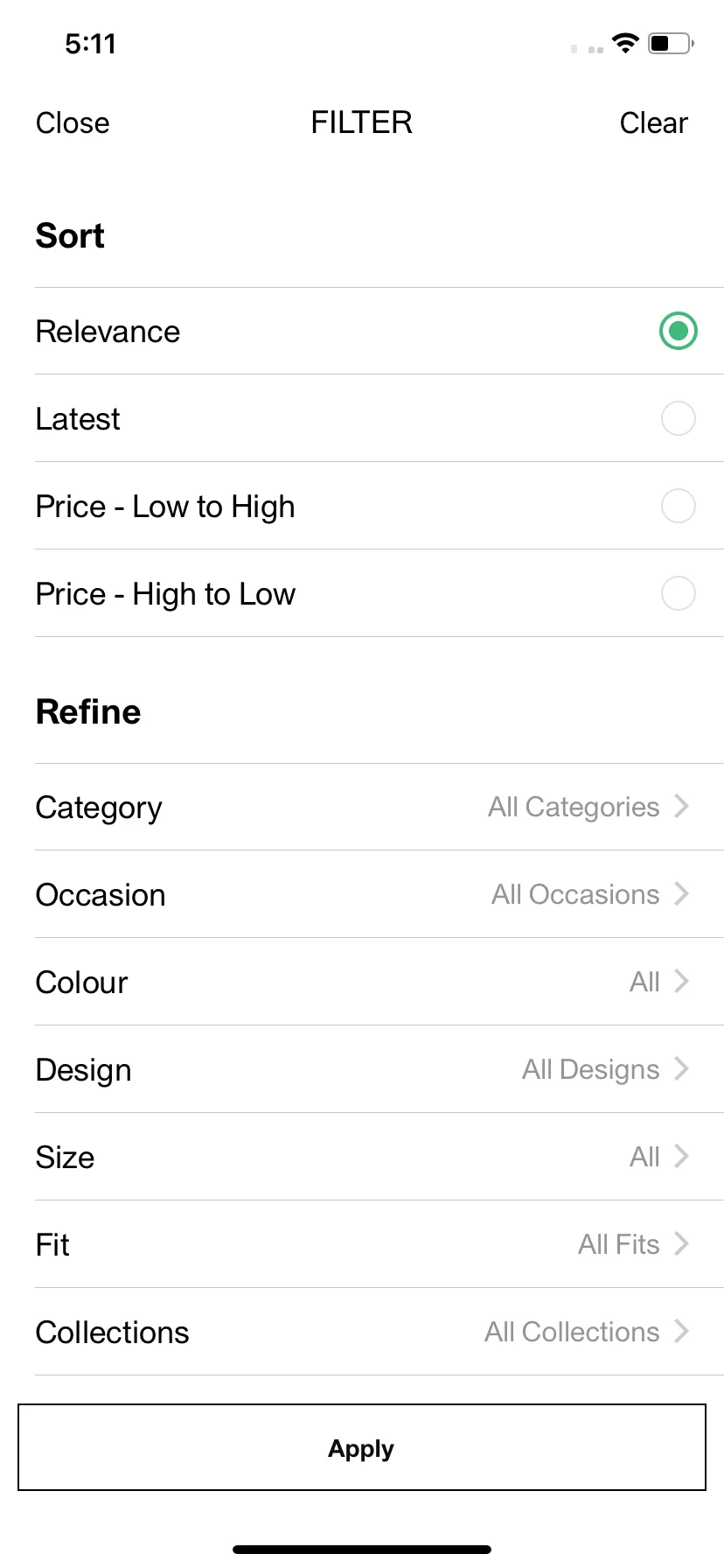Select the Relevance radio button

679,331
